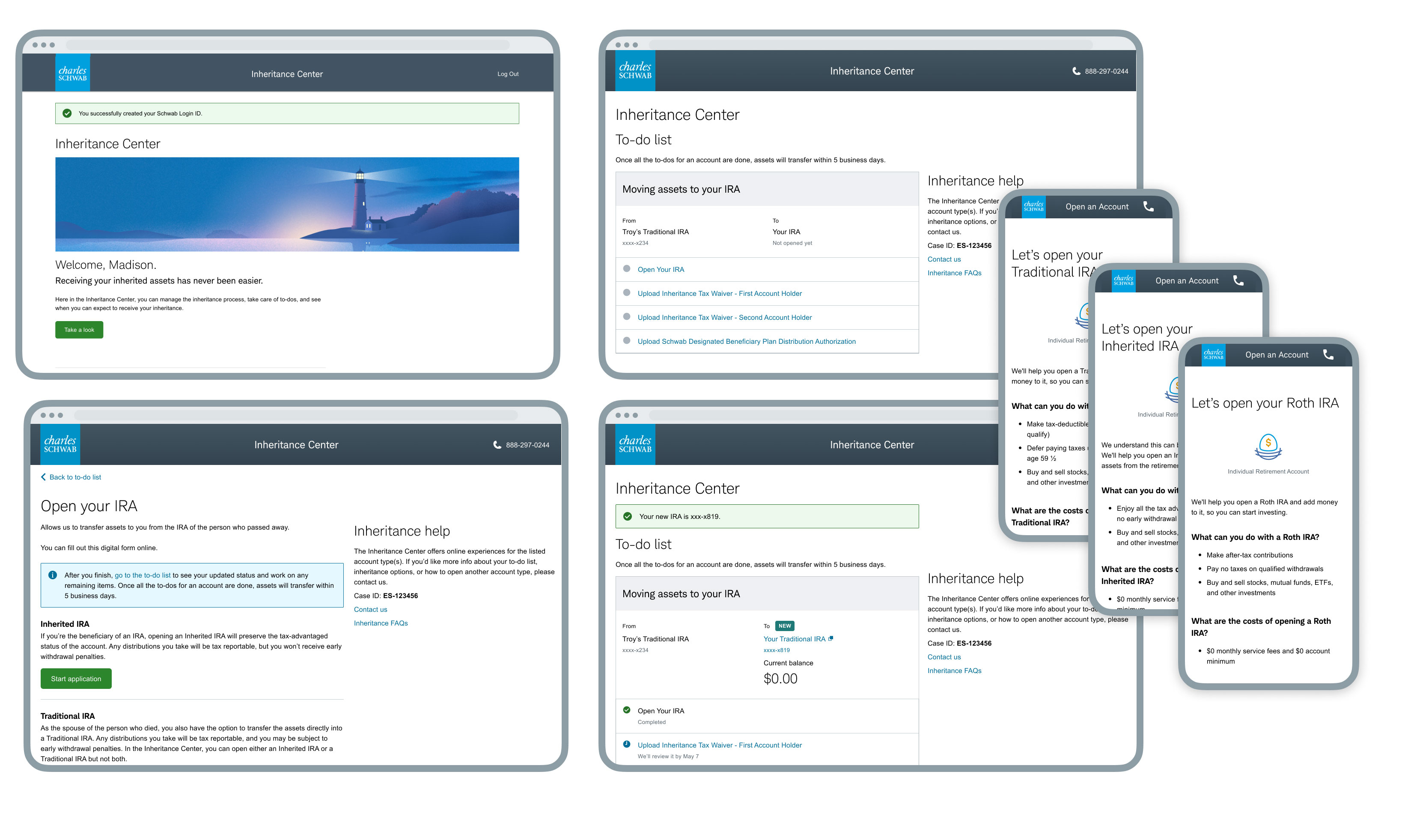Screen dimensions: 1402x840
Task: Click completed checkmark next to Open Your IRA
Action: (x=627, y=710)
